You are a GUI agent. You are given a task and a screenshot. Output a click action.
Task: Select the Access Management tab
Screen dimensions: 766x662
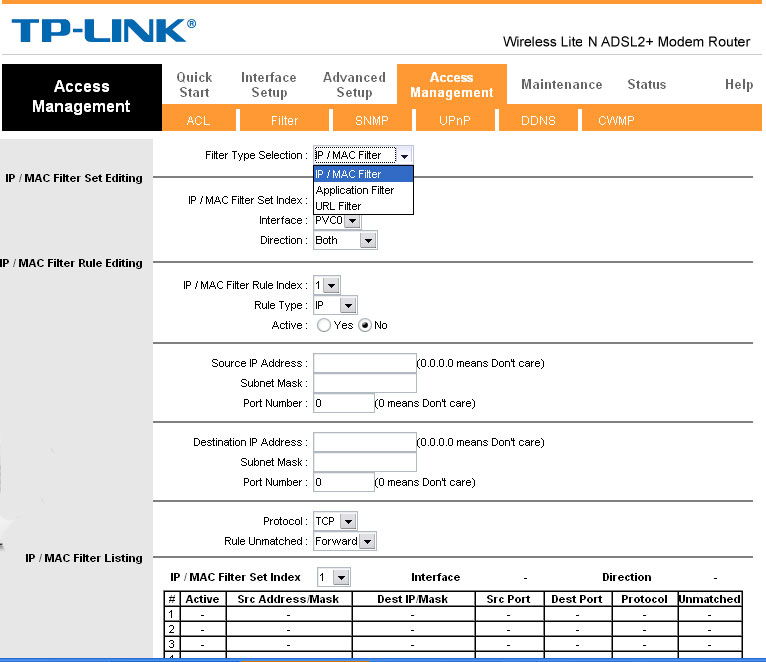451,85
